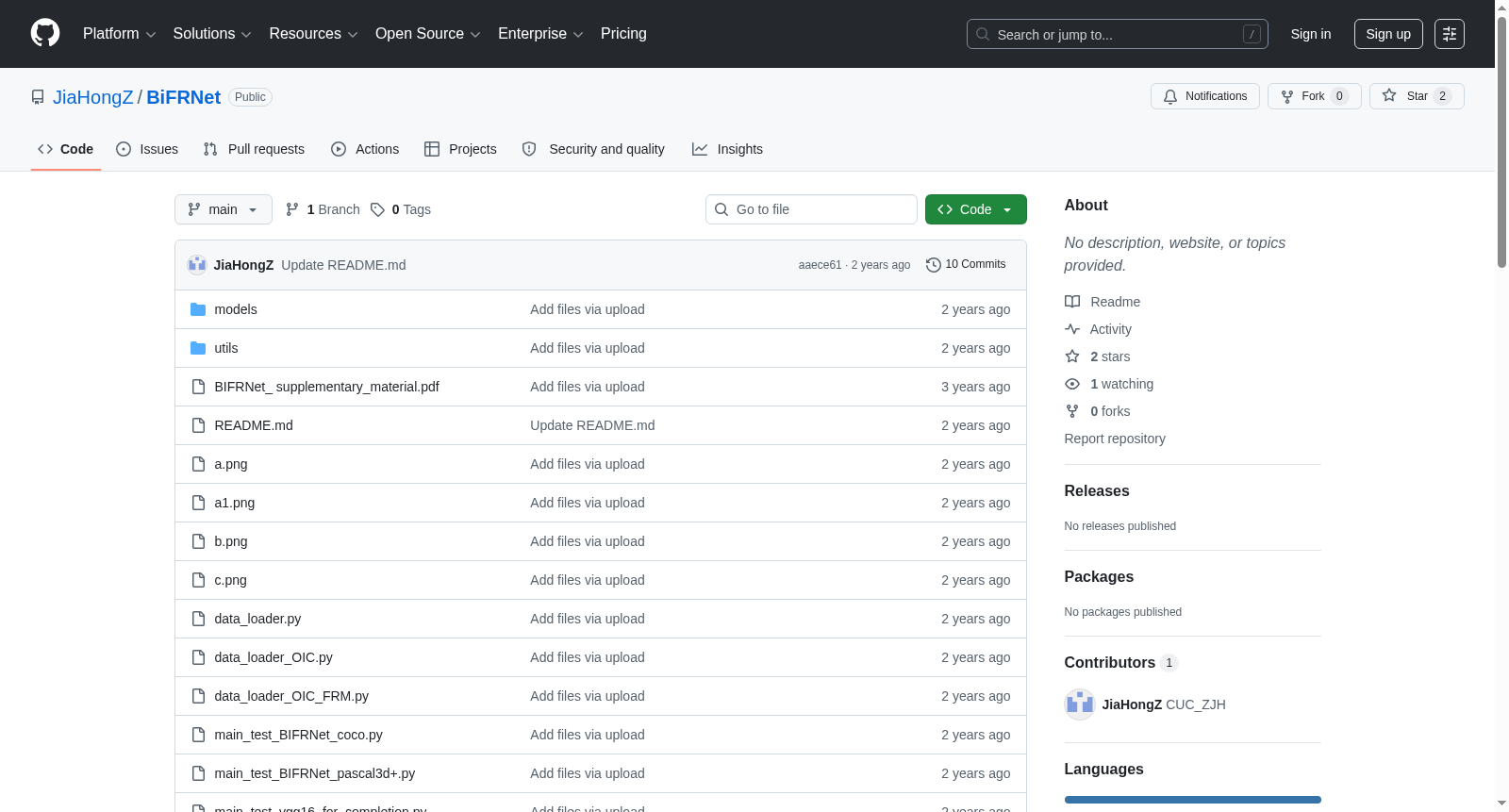Open the 0 Tags link
Screen dimensions: 1509x812
(401, 209)
